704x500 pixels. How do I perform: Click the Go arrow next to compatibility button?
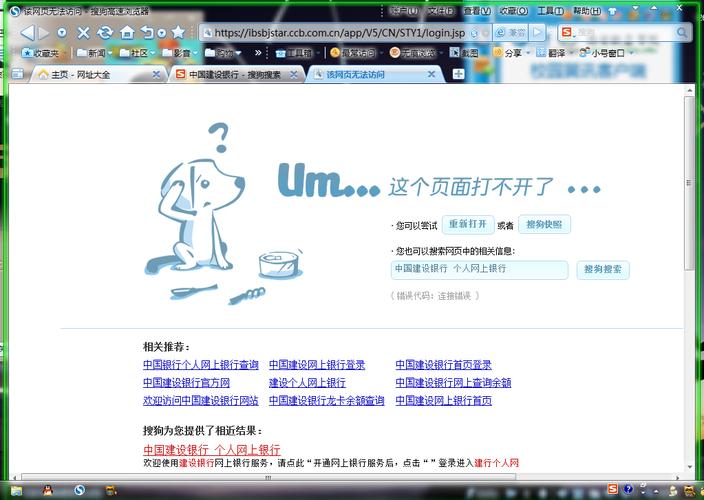click(537, 32)
